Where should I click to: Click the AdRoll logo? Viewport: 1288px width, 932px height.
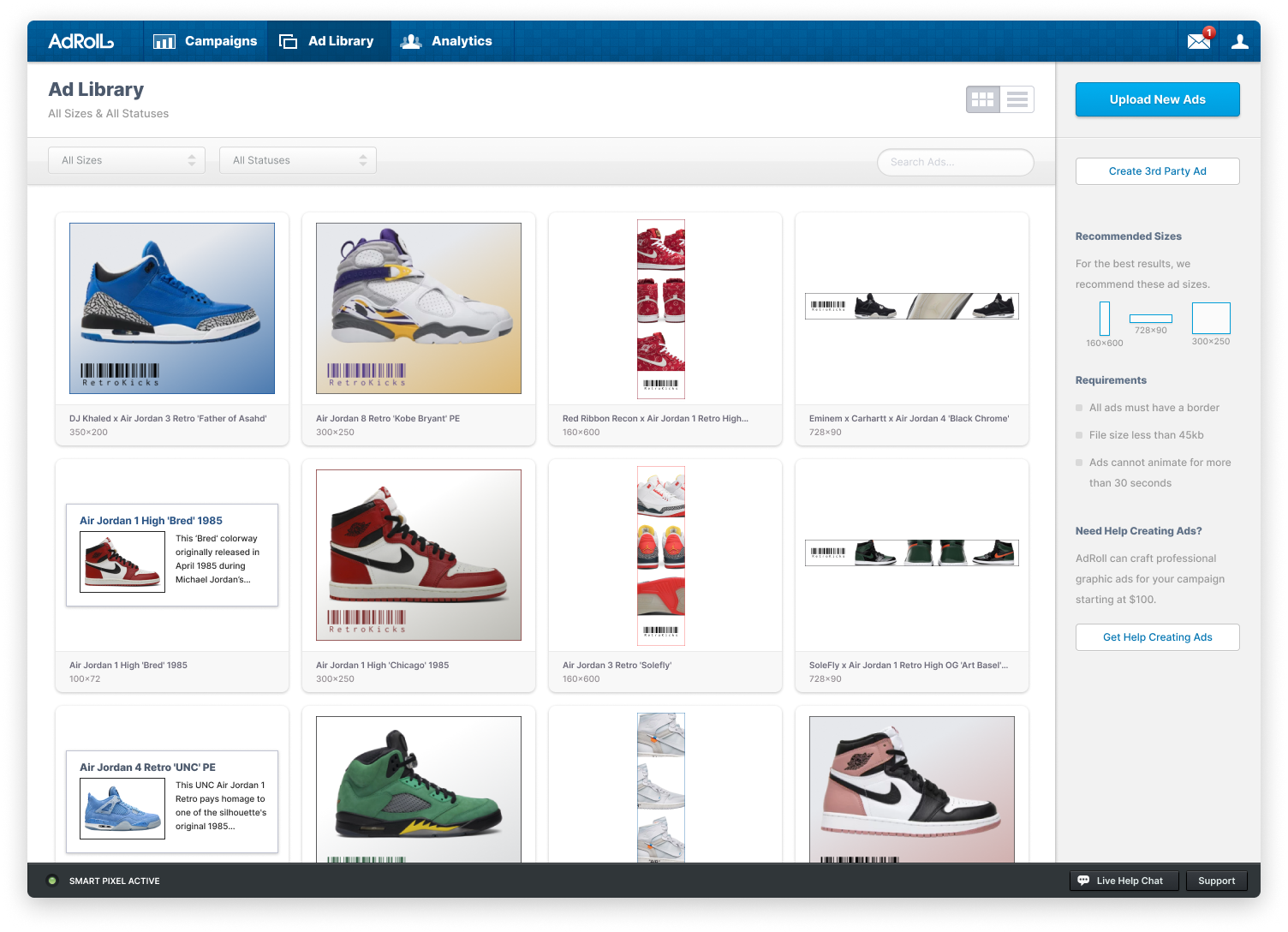pyautogui.click(x=80, y=41)
